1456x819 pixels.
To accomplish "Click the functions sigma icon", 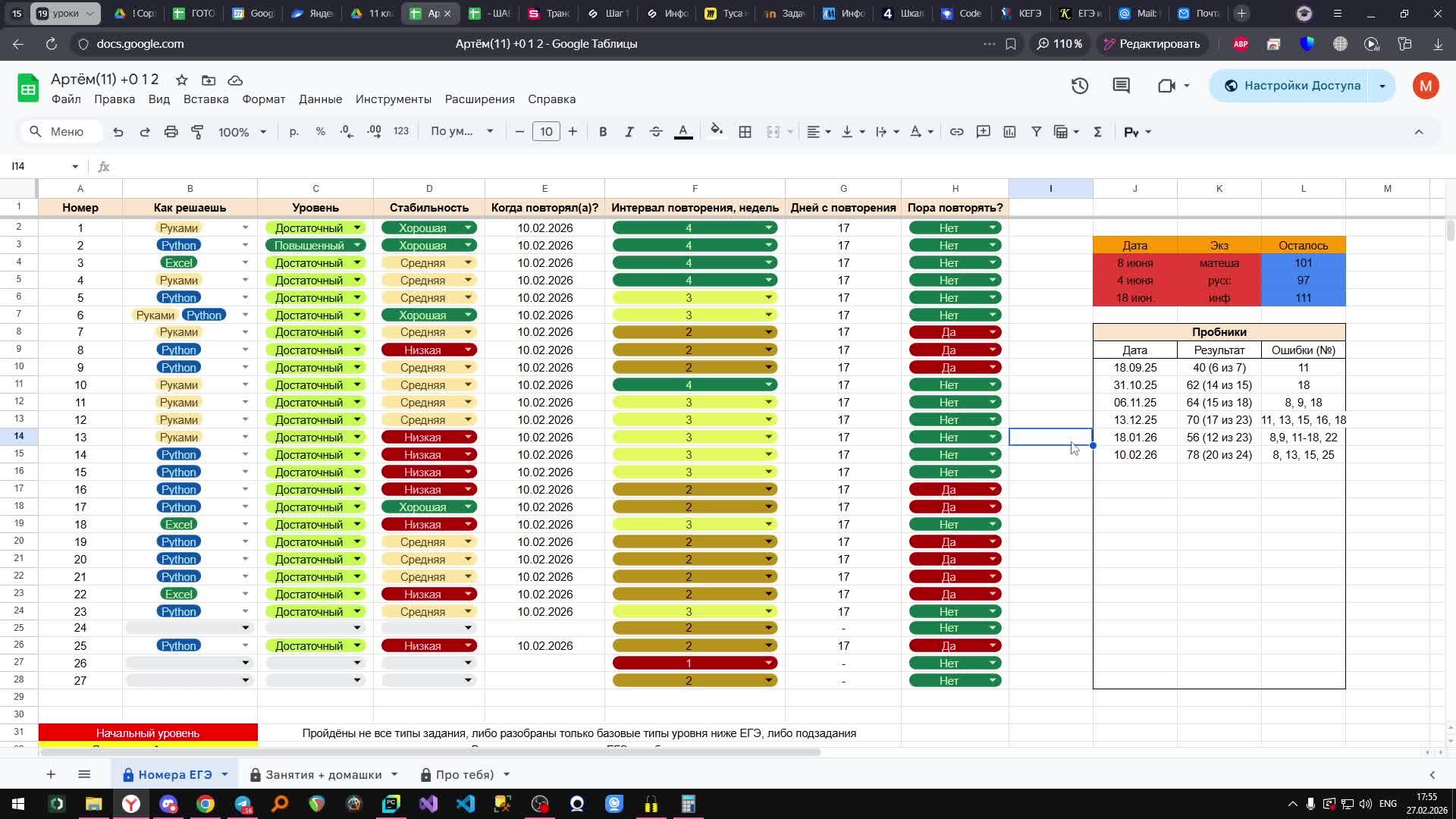I will tap(1097, 132).
